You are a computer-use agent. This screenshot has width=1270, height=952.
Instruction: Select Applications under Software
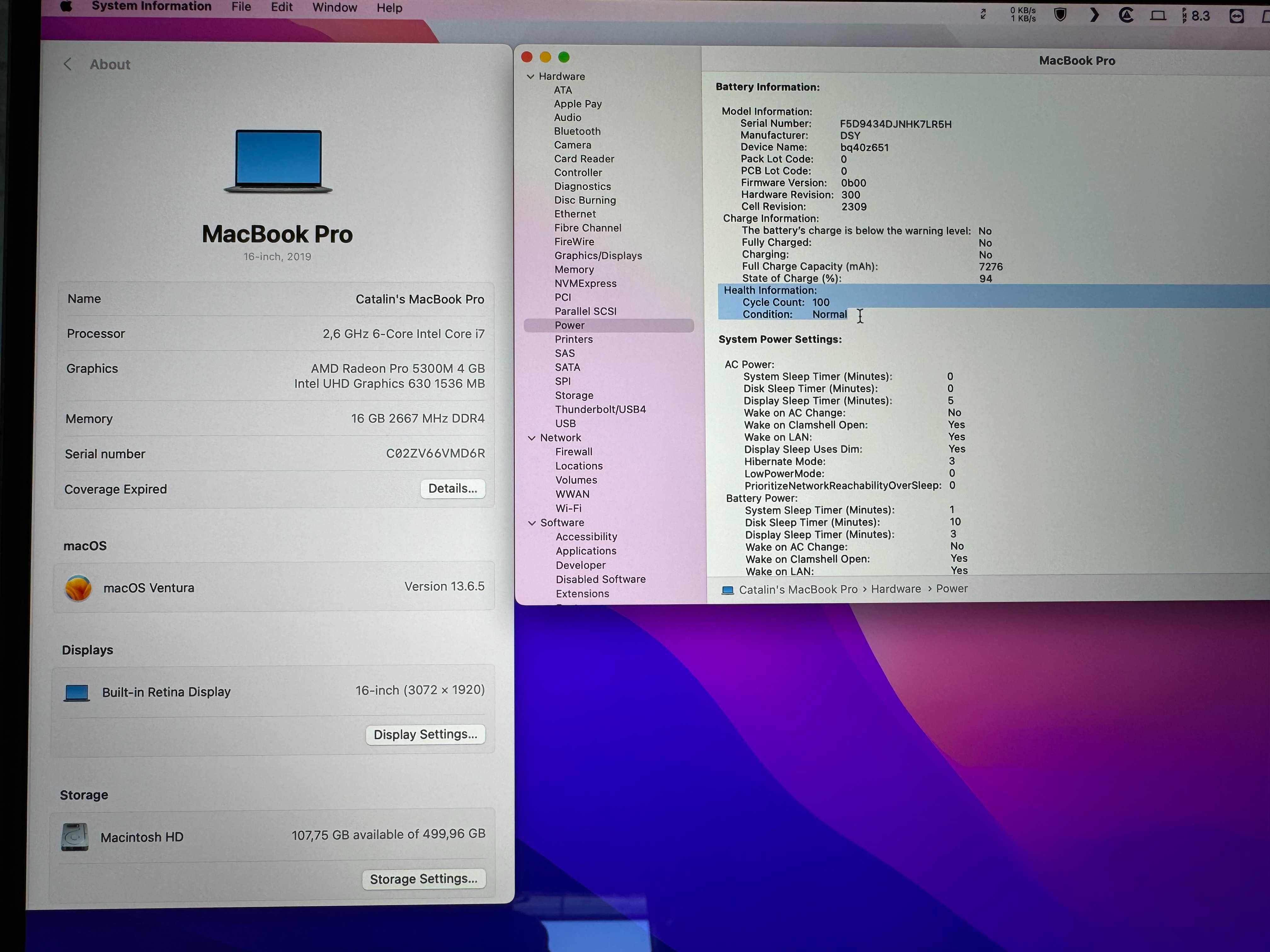tap(586, 551)
